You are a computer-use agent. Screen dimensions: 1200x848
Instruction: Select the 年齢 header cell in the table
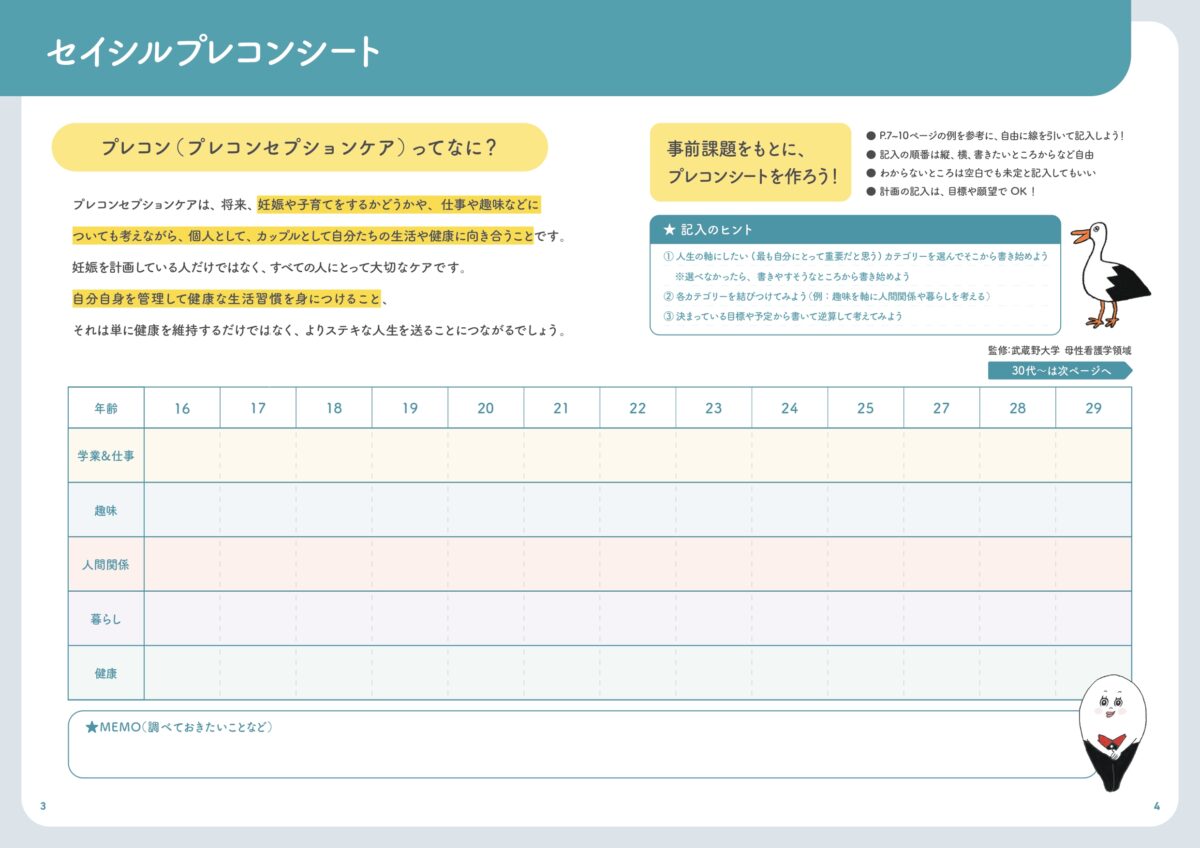[104, 408]
